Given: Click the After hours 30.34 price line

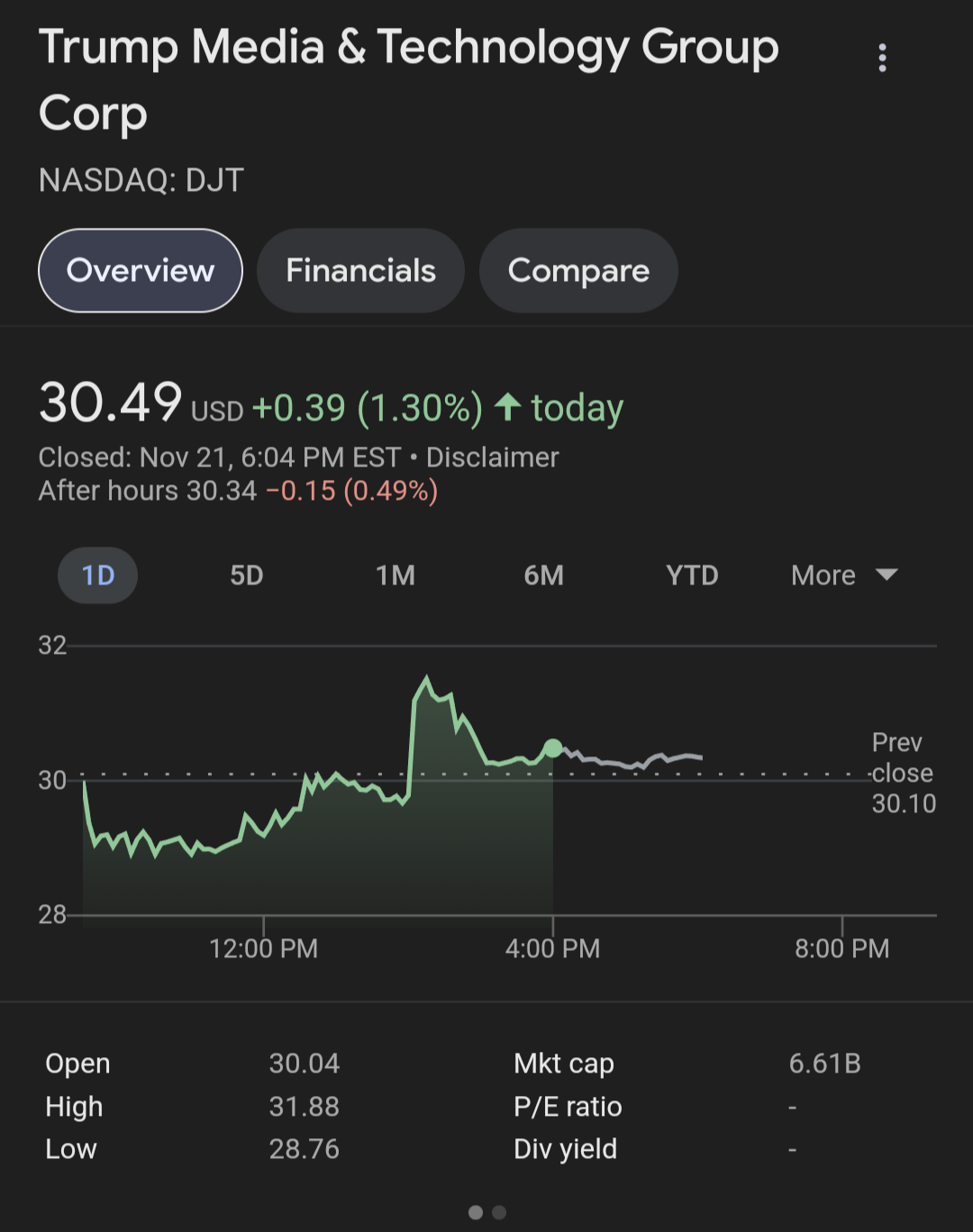Looking at the screenshot, I should point(238,491).
